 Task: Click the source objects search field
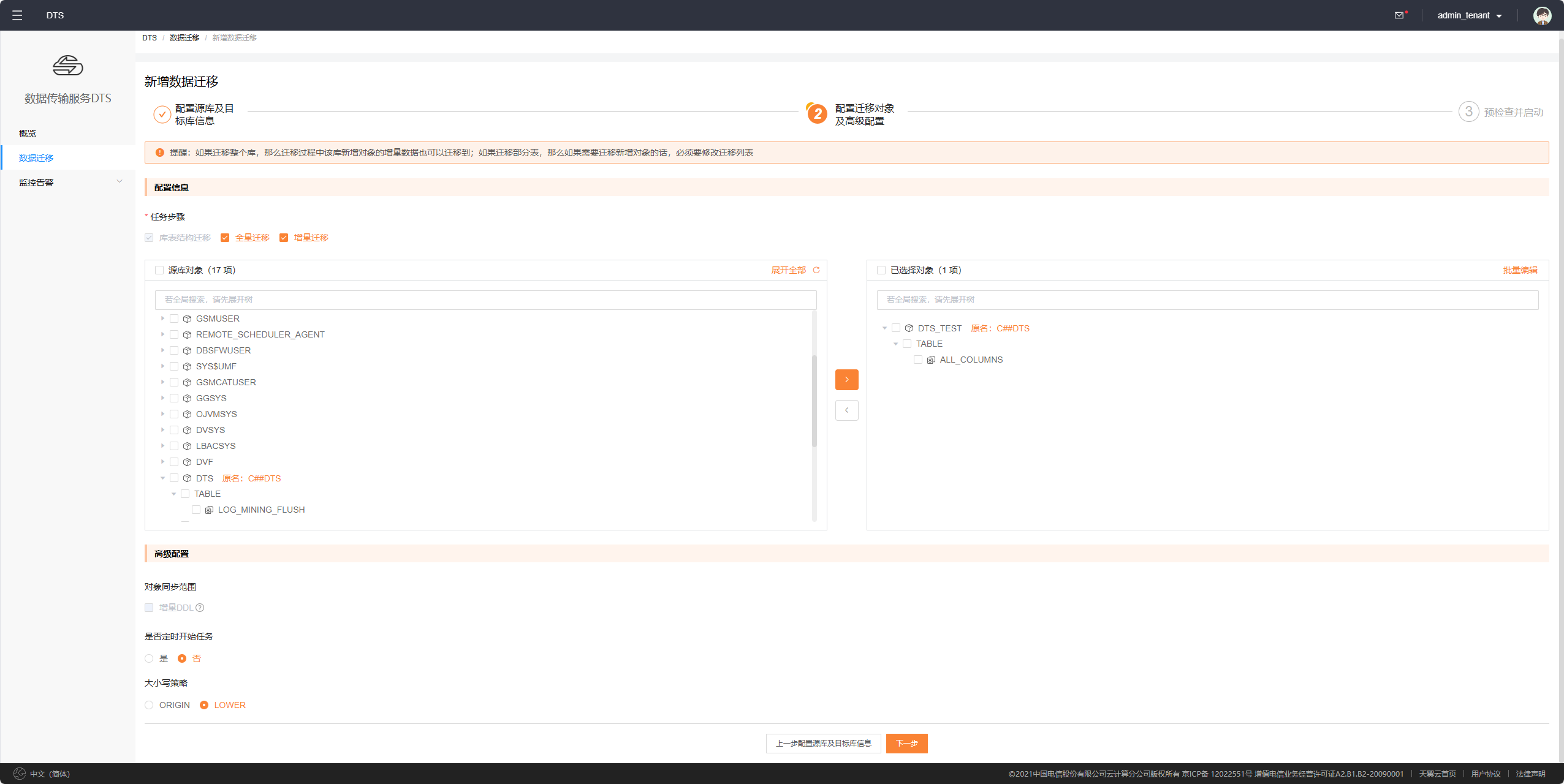[x=485, y=300]
